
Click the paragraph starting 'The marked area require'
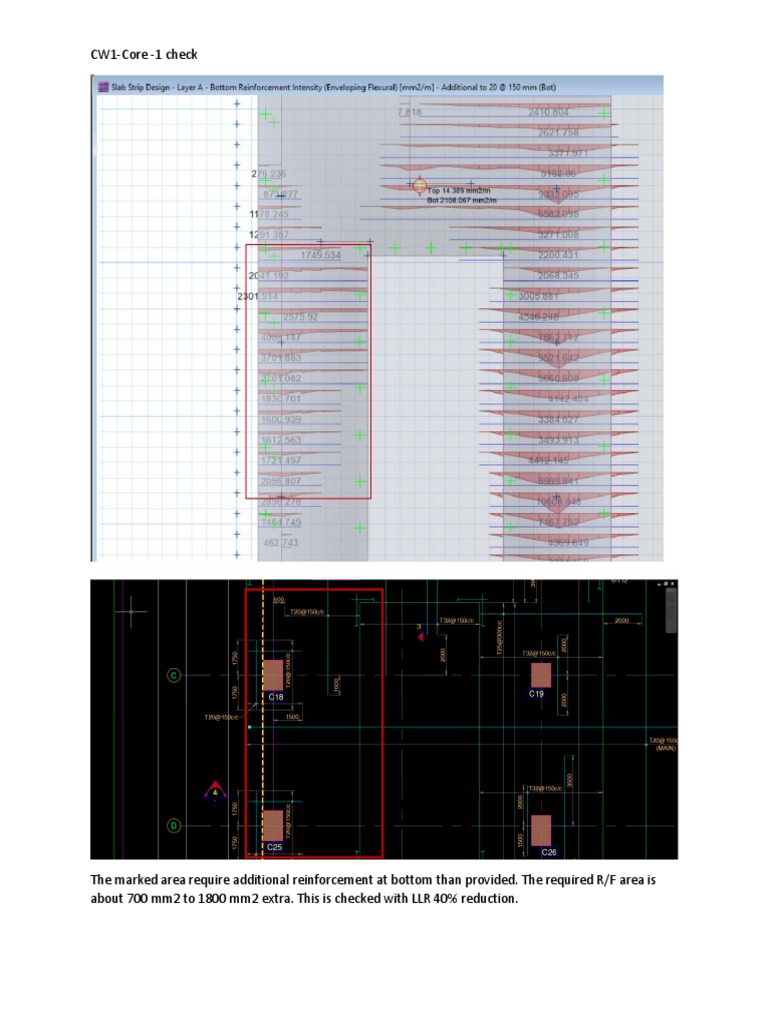[373, 889]
